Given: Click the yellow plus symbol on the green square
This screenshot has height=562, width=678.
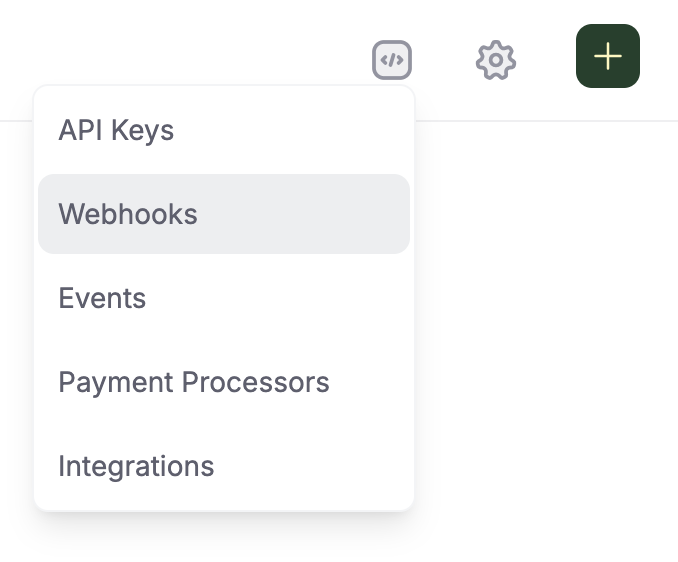Looking at the screenshot, I should (608, 56).
